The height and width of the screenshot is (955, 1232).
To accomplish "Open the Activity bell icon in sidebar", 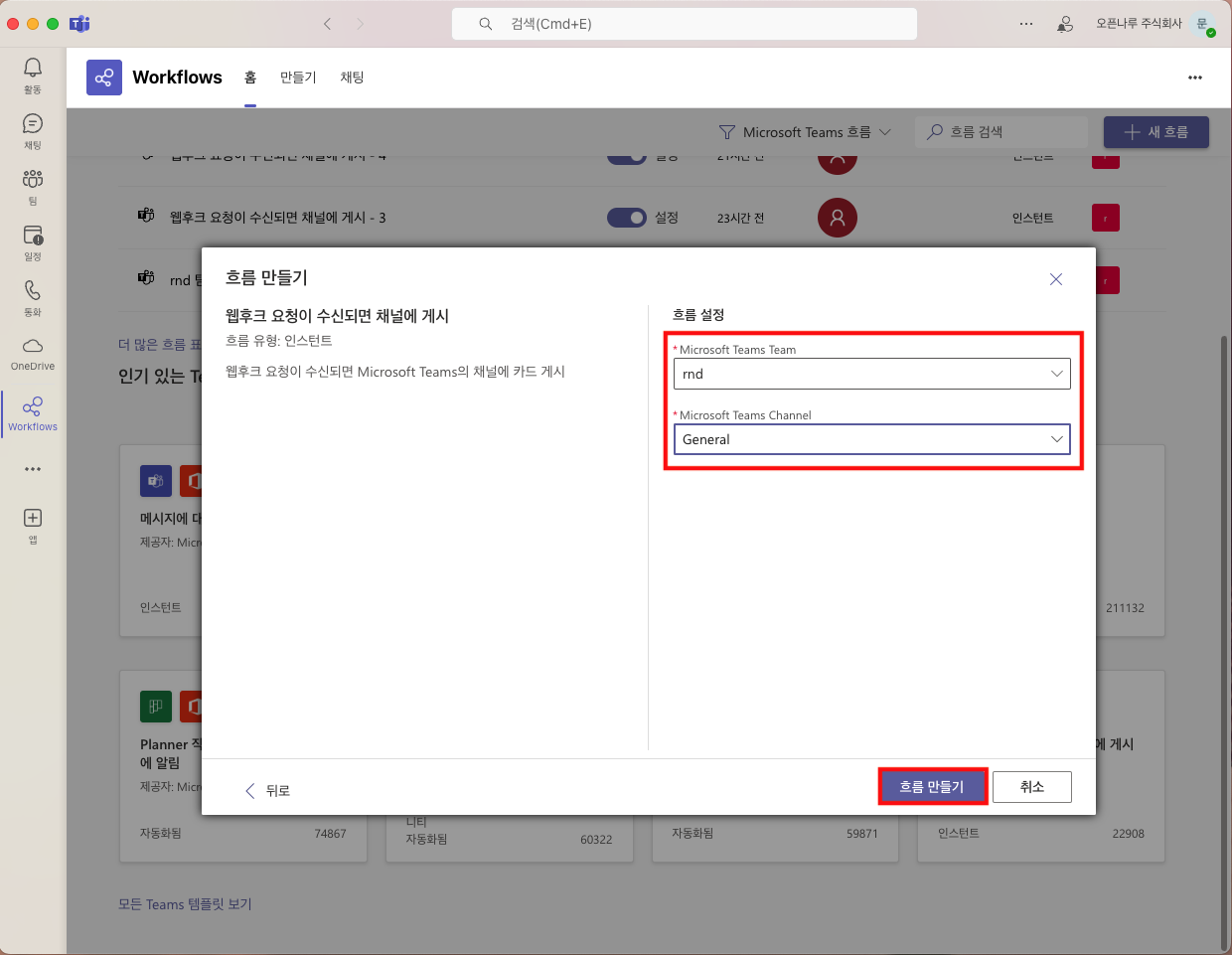I will pos(33,68).
